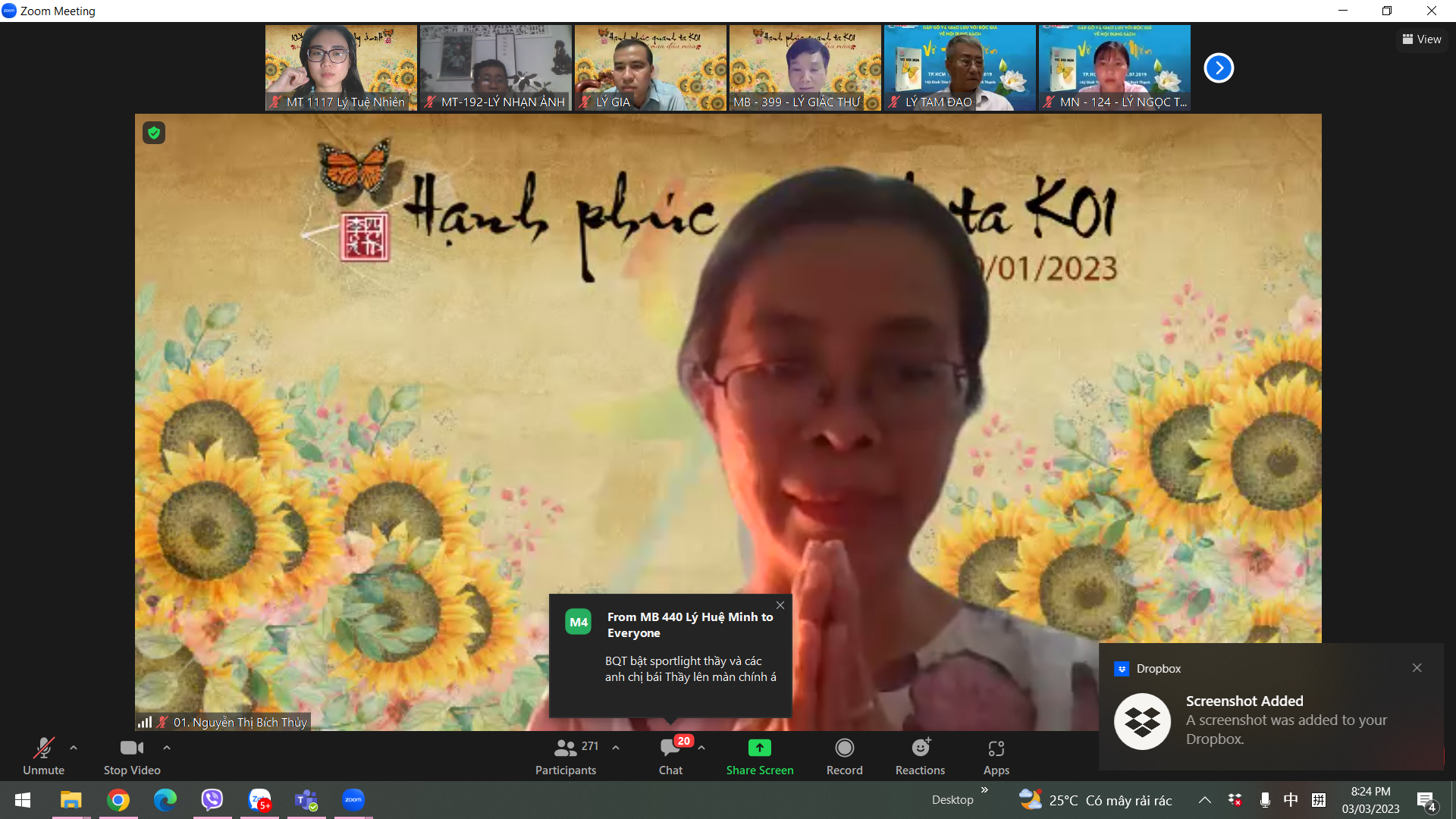The width and height of the screenshot is (1456, 819).
Task: Unmute the microphone
Action: (43, 757)
